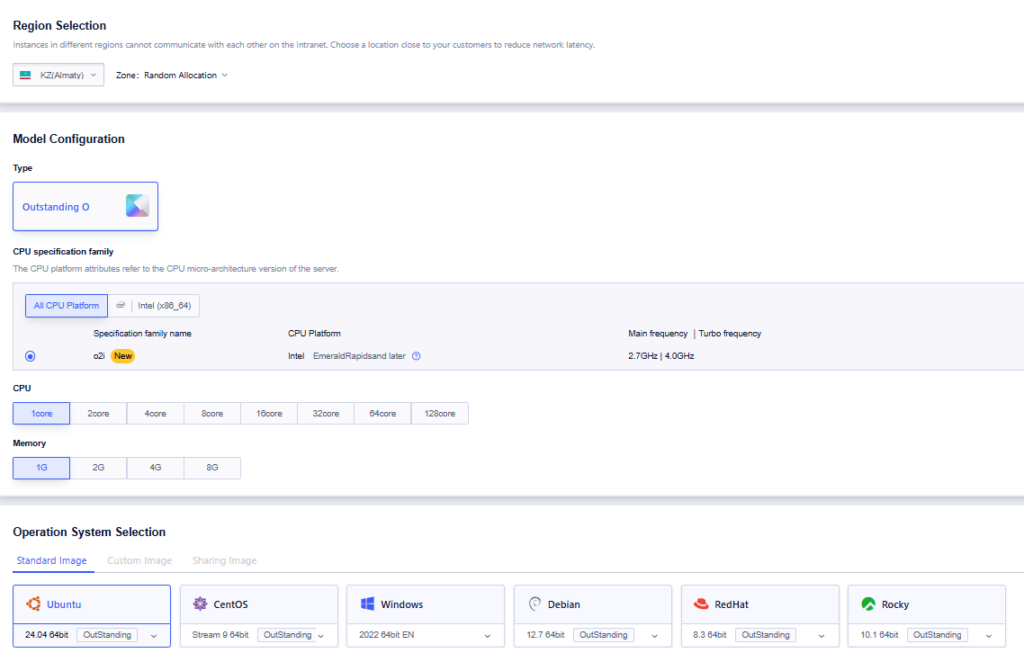Choose 8G memory option
Screen dimensions: 1024x662
coord(212,467)
